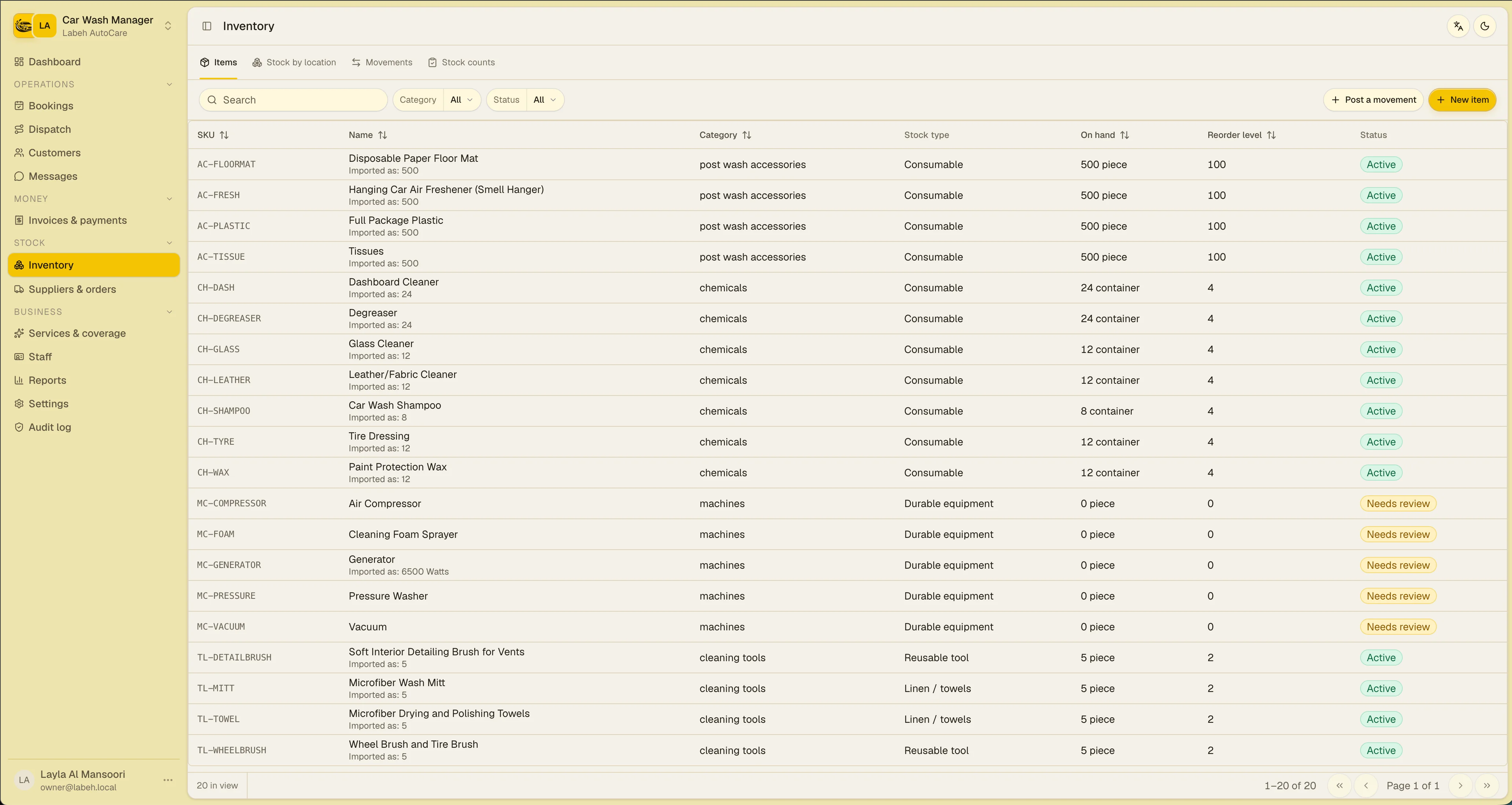This screenshot has height=805, width=1512.
Task: Switch to Movements tab
Action: pos(382,62)
